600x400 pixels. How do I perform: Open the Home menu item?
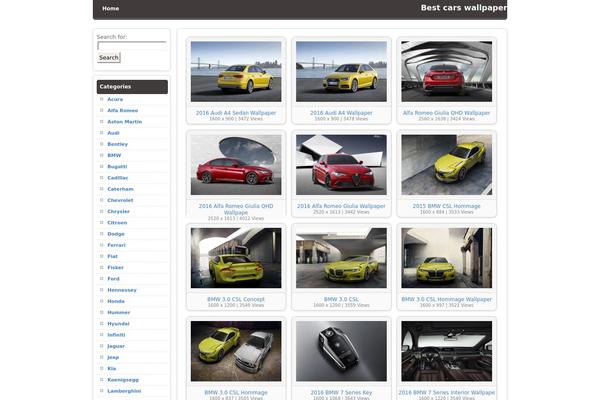(111, 8)
